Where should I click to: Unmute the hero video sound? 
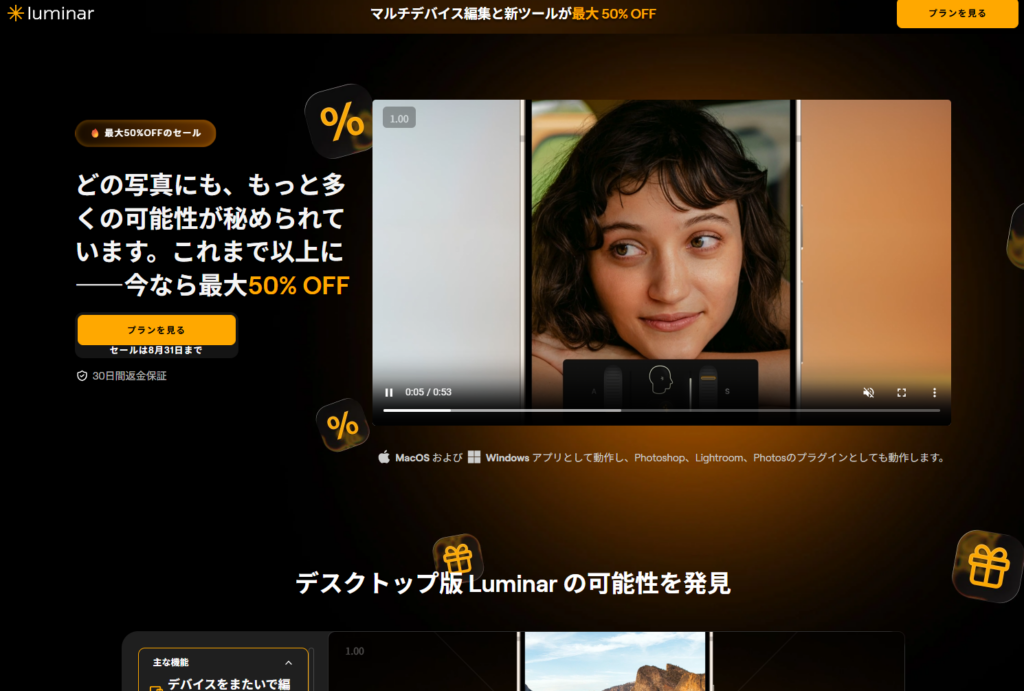coord(869,393)
